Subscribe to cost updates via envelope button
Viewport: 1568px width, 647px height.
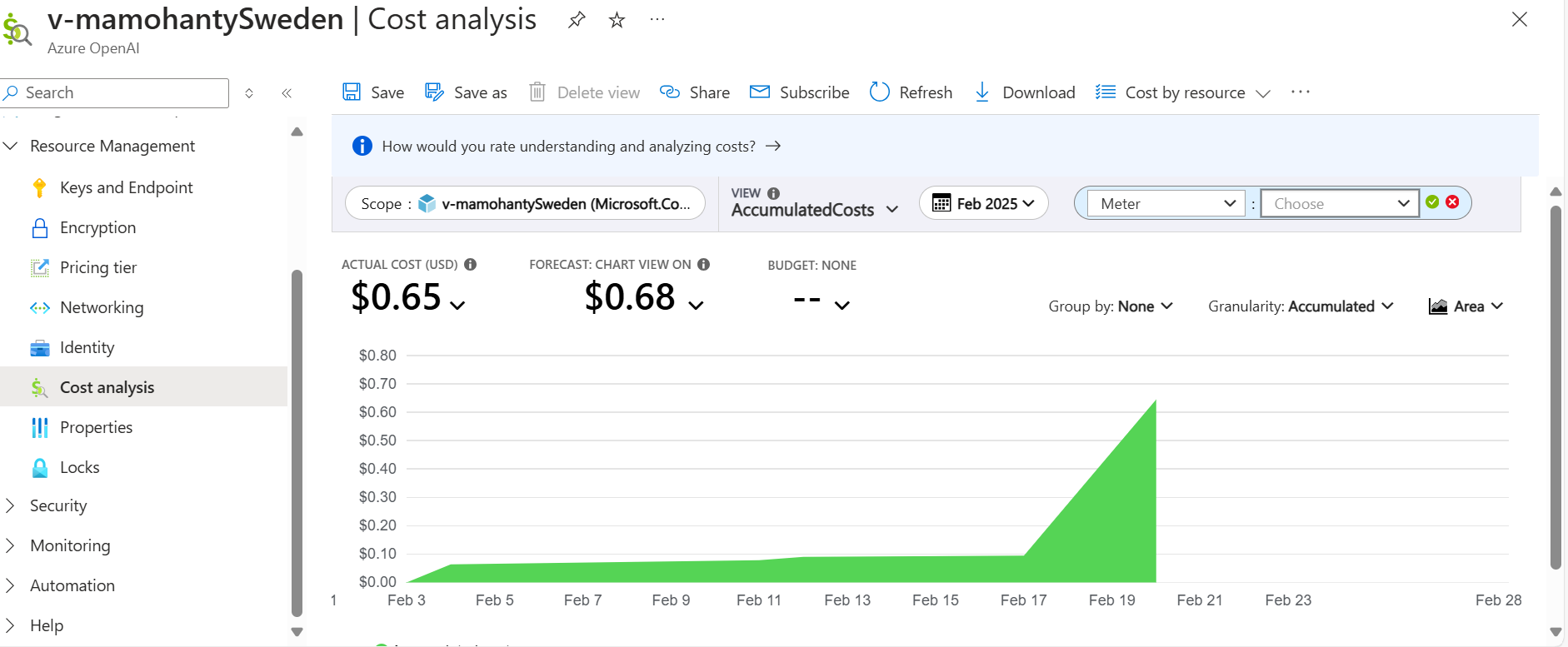(800, 92)
